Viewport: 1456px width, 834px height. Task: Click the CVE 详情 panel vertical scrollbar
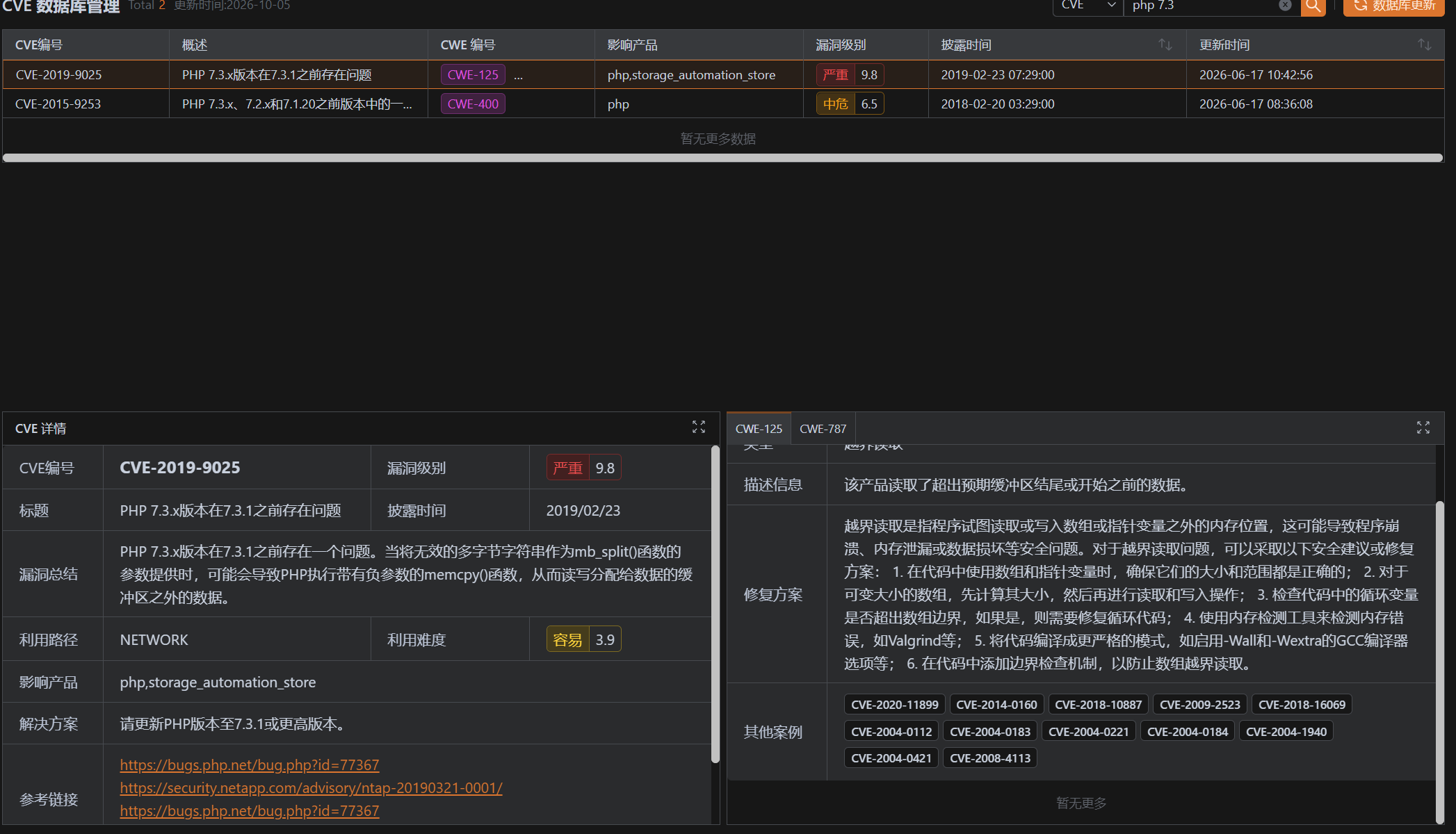click(x=715, y=605)
